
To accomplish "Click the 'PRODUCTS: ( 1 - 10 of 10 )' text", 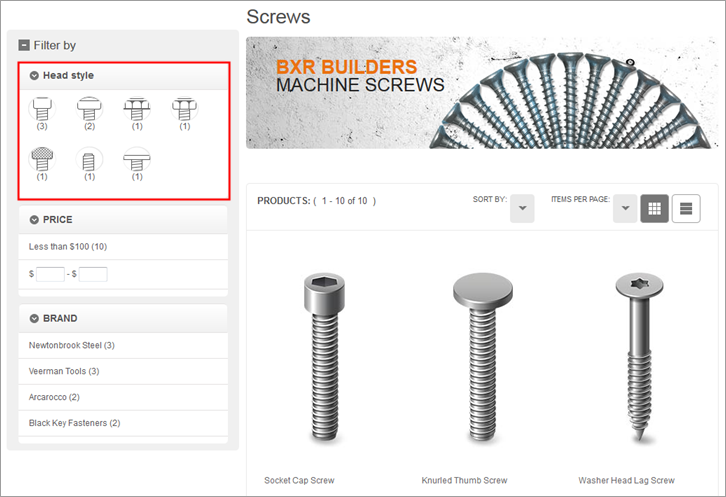I will click(x=317, y=201).
